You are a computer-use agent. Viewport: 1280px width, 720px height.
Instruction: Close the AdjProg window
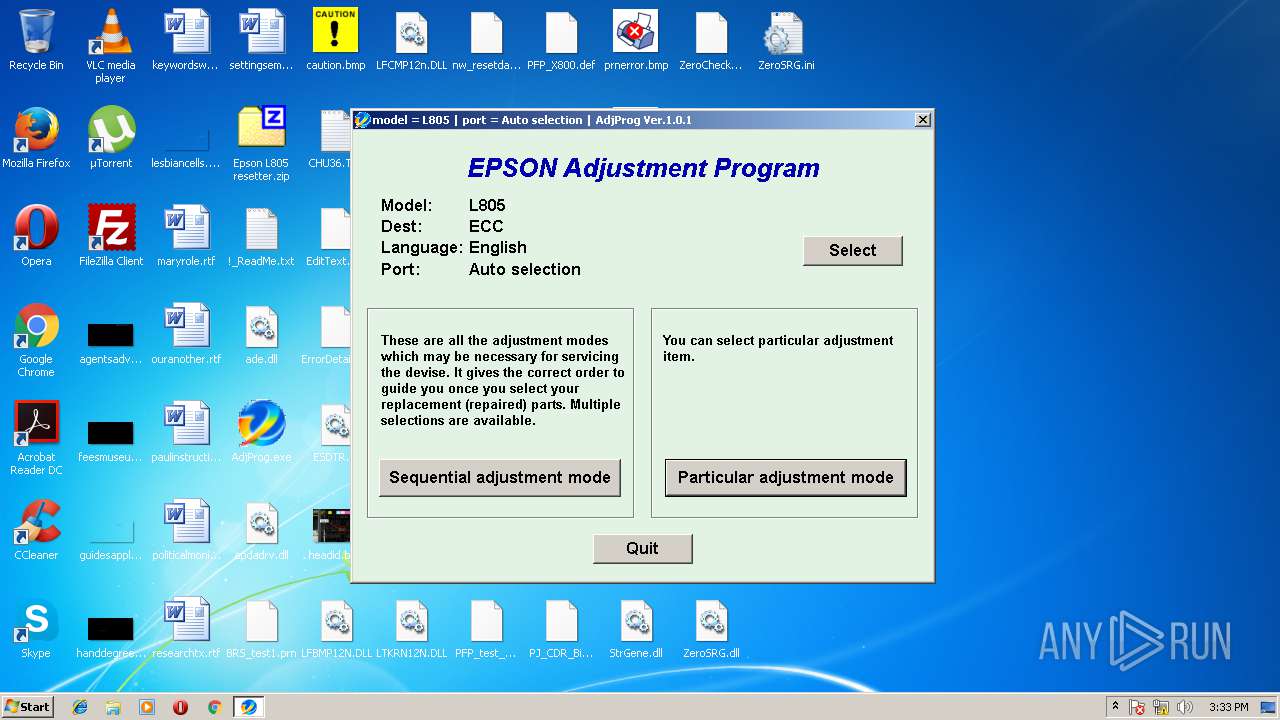[x=922, y=119]
